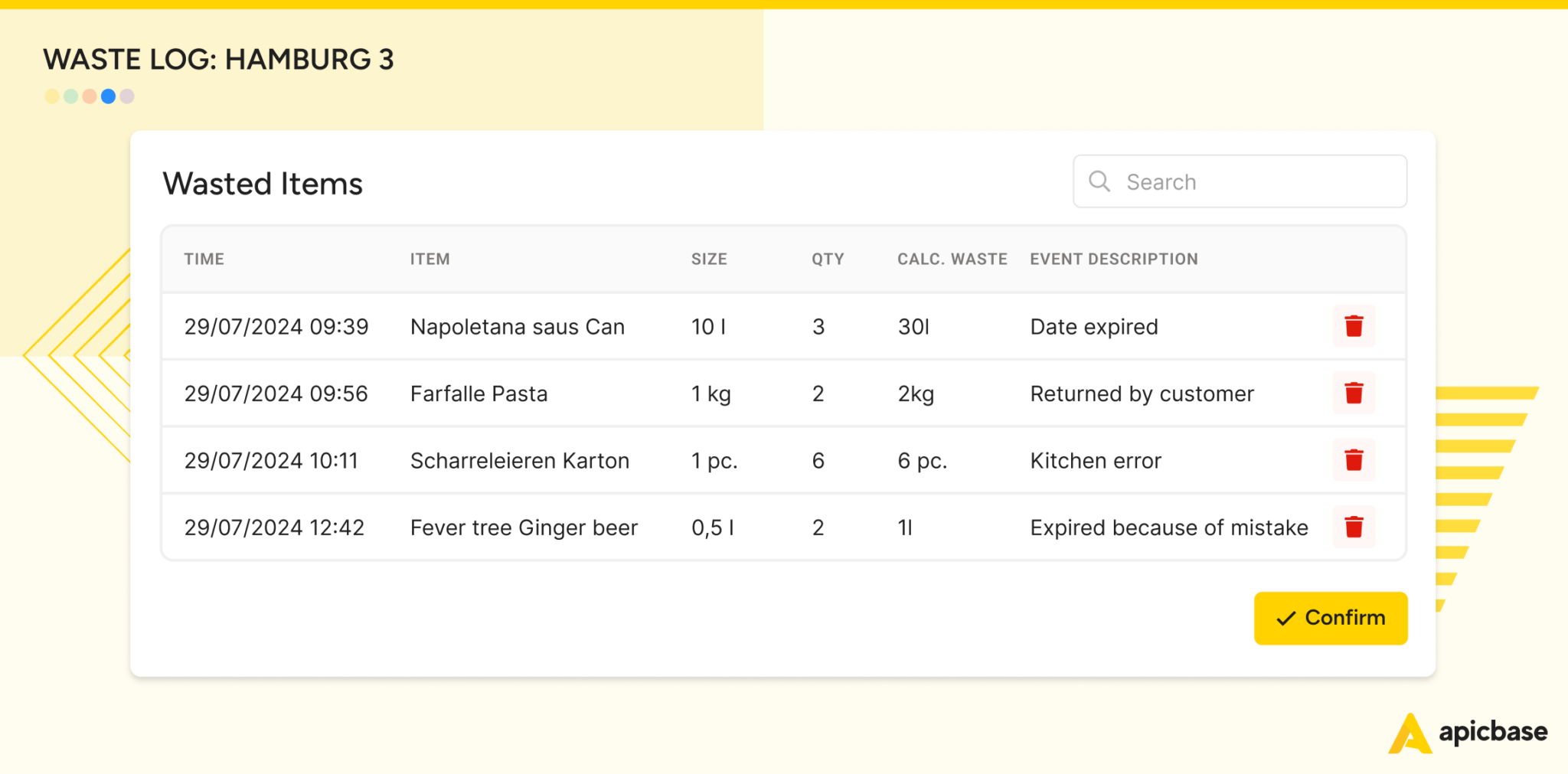Click the magnifying glass search icon

[1099, 181]
